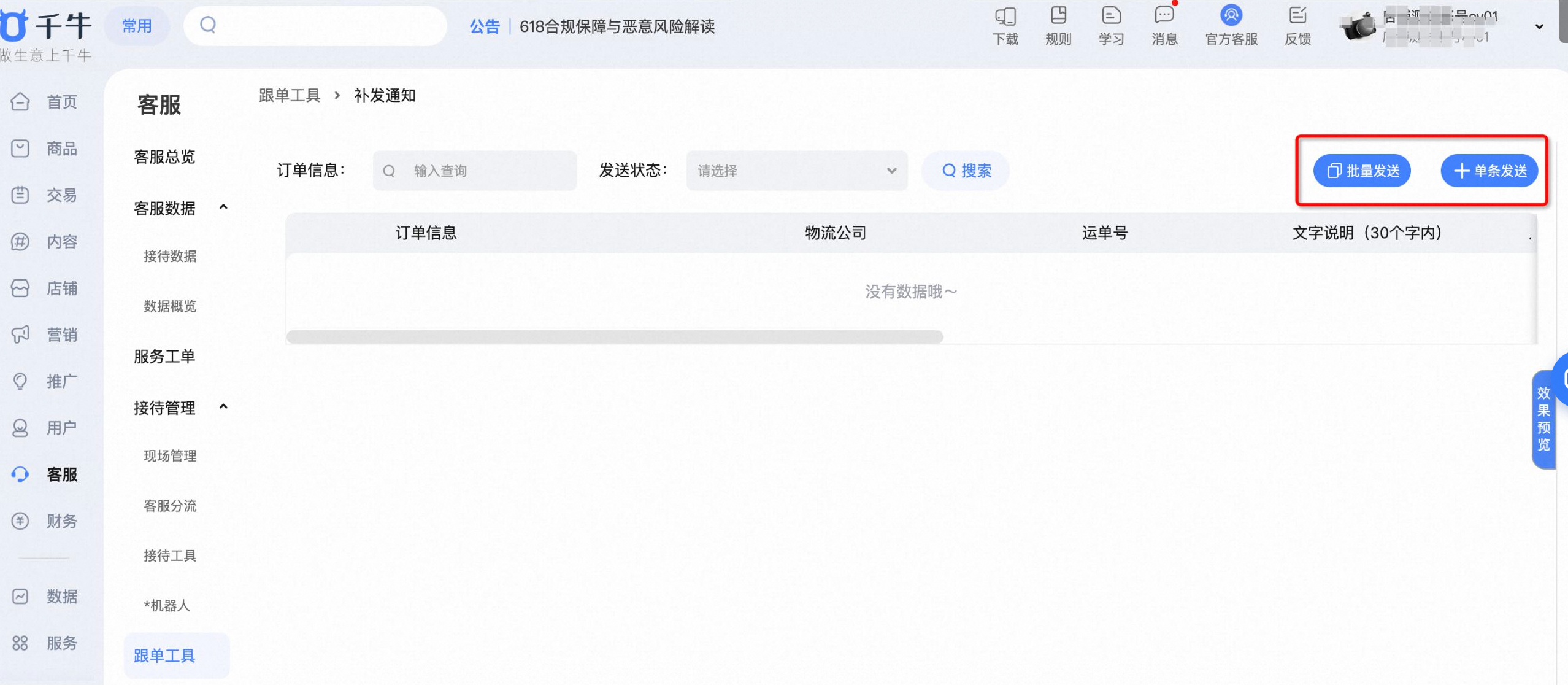Click the 运单号 column header
Image resolution: width=1568 pixels, height=685 pixels.
click(1105, 233)
